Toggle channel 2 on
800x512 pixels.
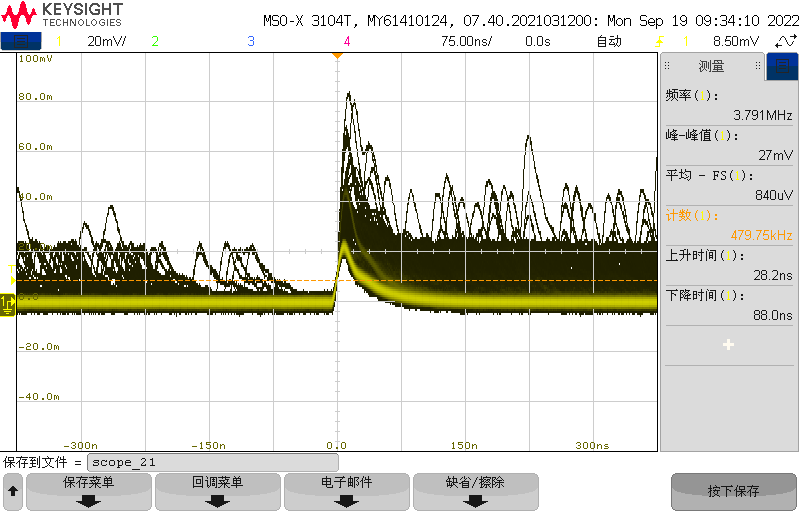(155, 41)
